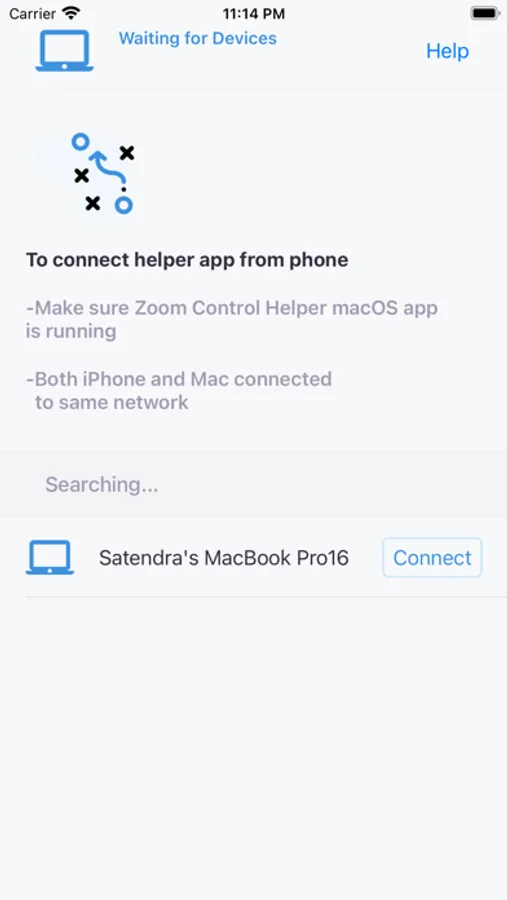Tap the bottom-most X mark in the illustration

92,203
